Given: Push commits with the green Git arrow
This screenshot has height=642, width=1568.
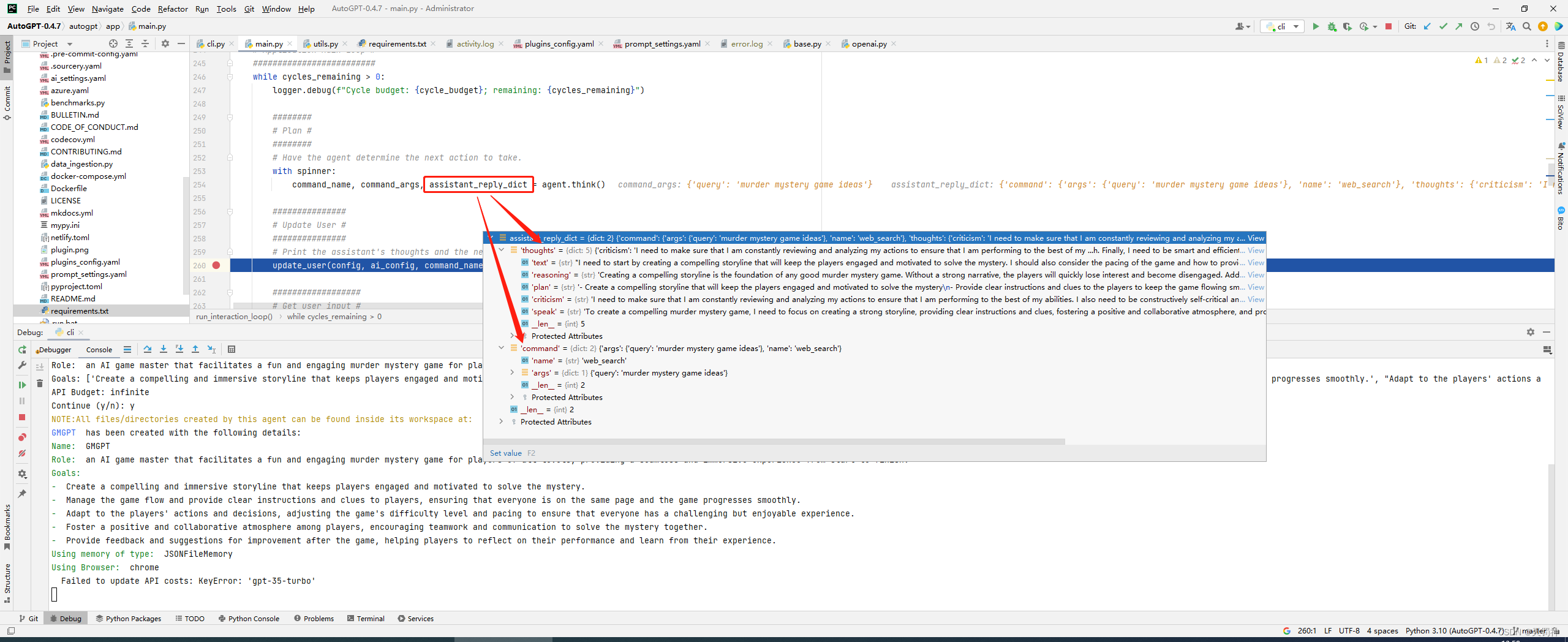Looking at the screenshot, I should (x=1459, y=26).
